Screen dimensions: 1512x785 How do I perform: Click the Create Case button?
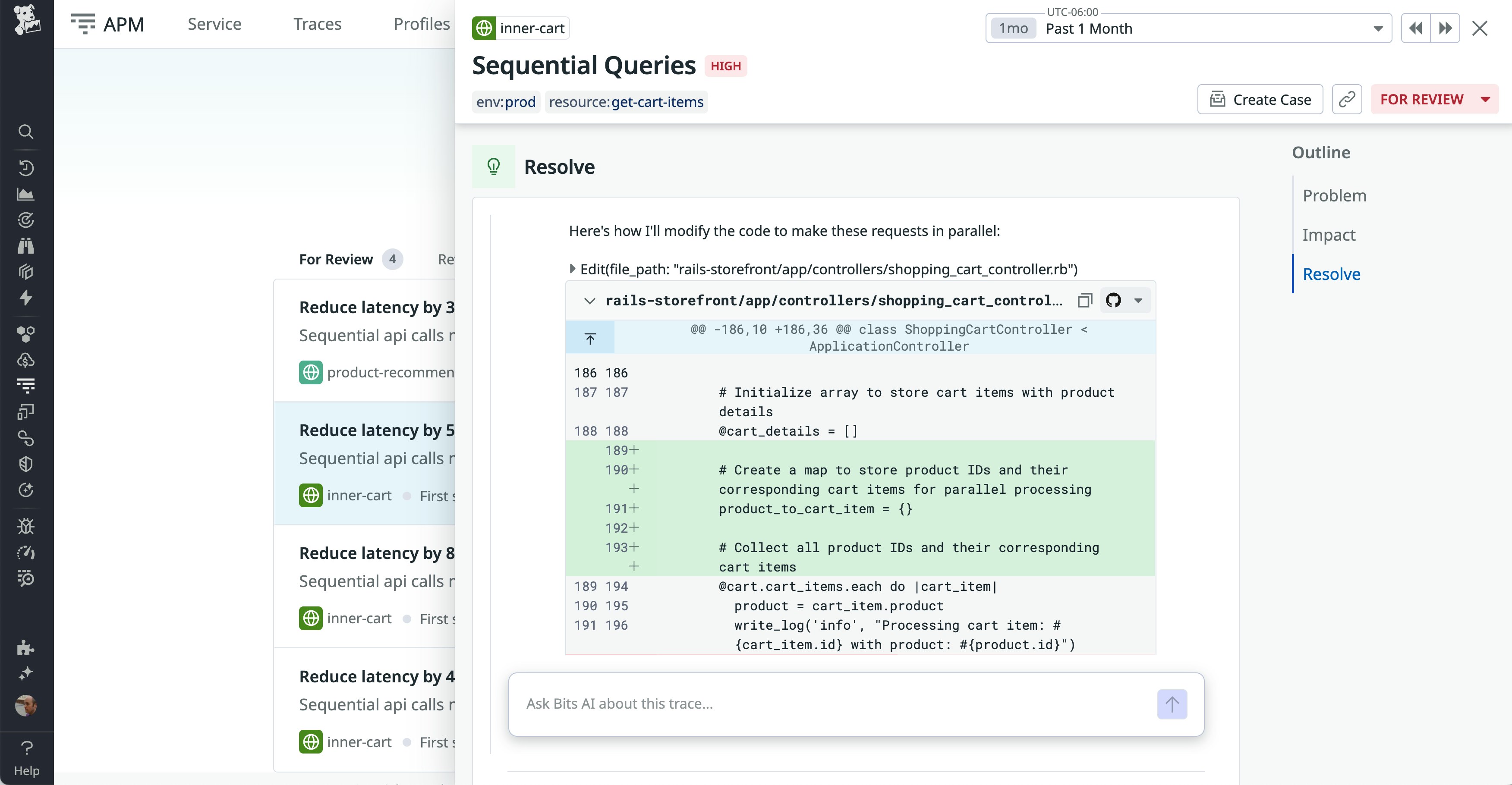(x=1260, y=99)
